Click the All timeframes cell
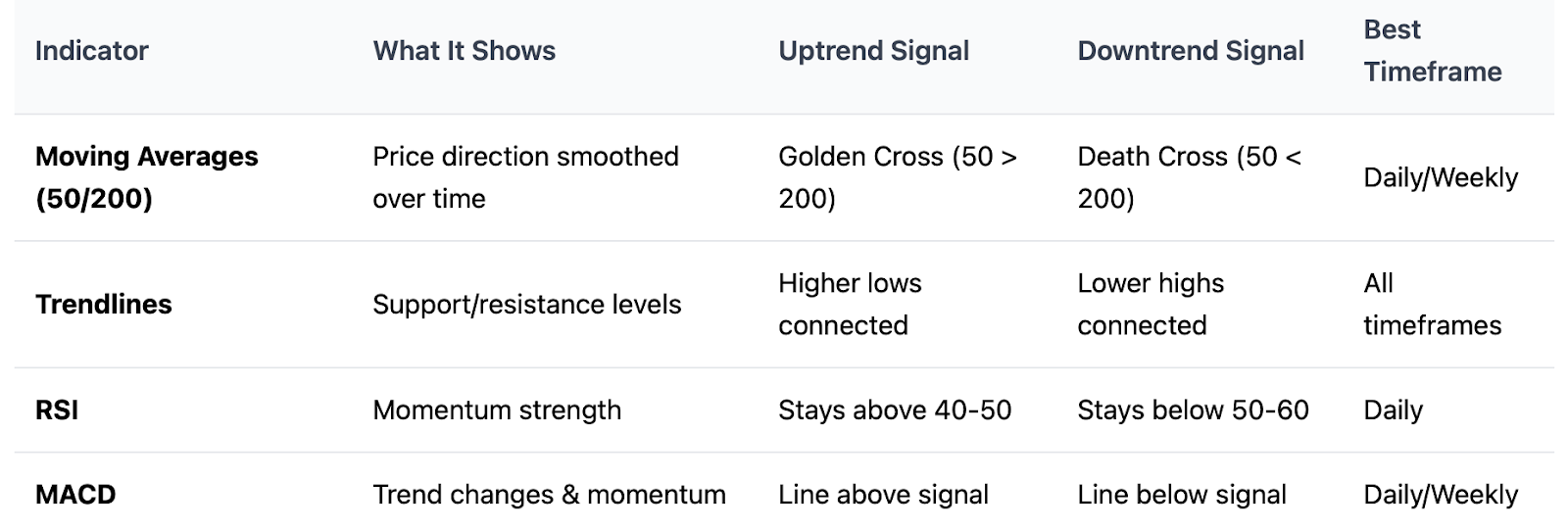The image size is (1568, 530). (x=1432, y=305)
